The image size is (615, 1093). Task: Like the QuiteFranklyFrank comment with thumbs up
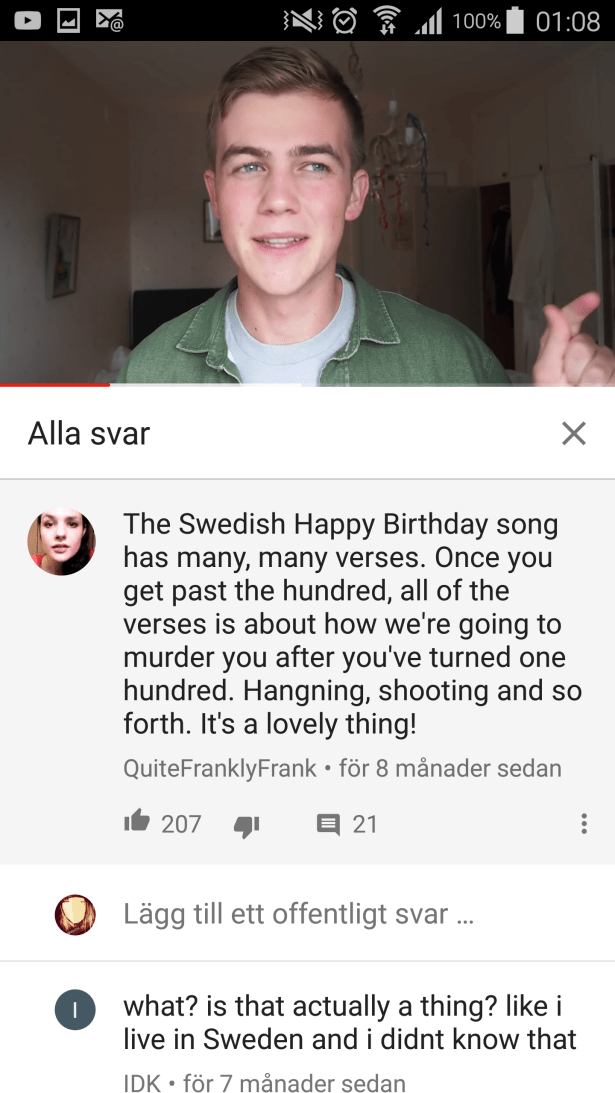click(137, 823)
